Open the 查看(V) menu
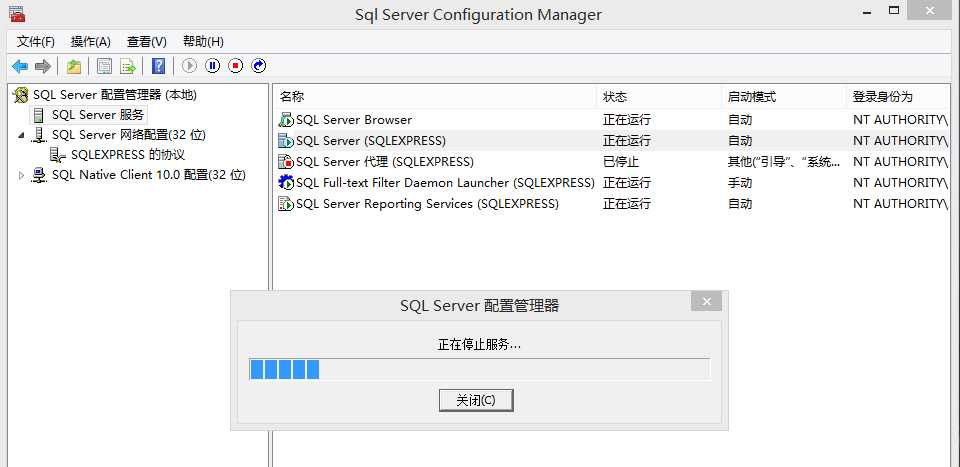960x467 pixels. coord(146,42)
